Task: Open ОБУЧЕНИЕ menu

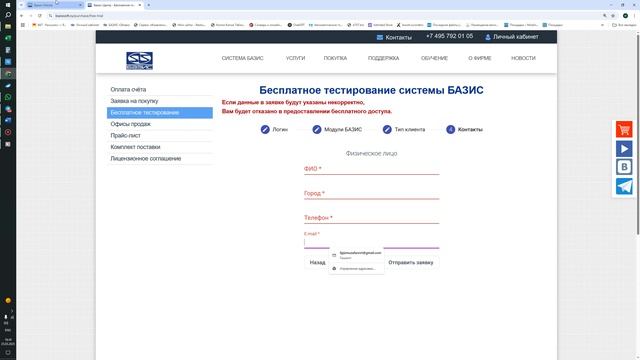Action: click(x=434, y=58)
